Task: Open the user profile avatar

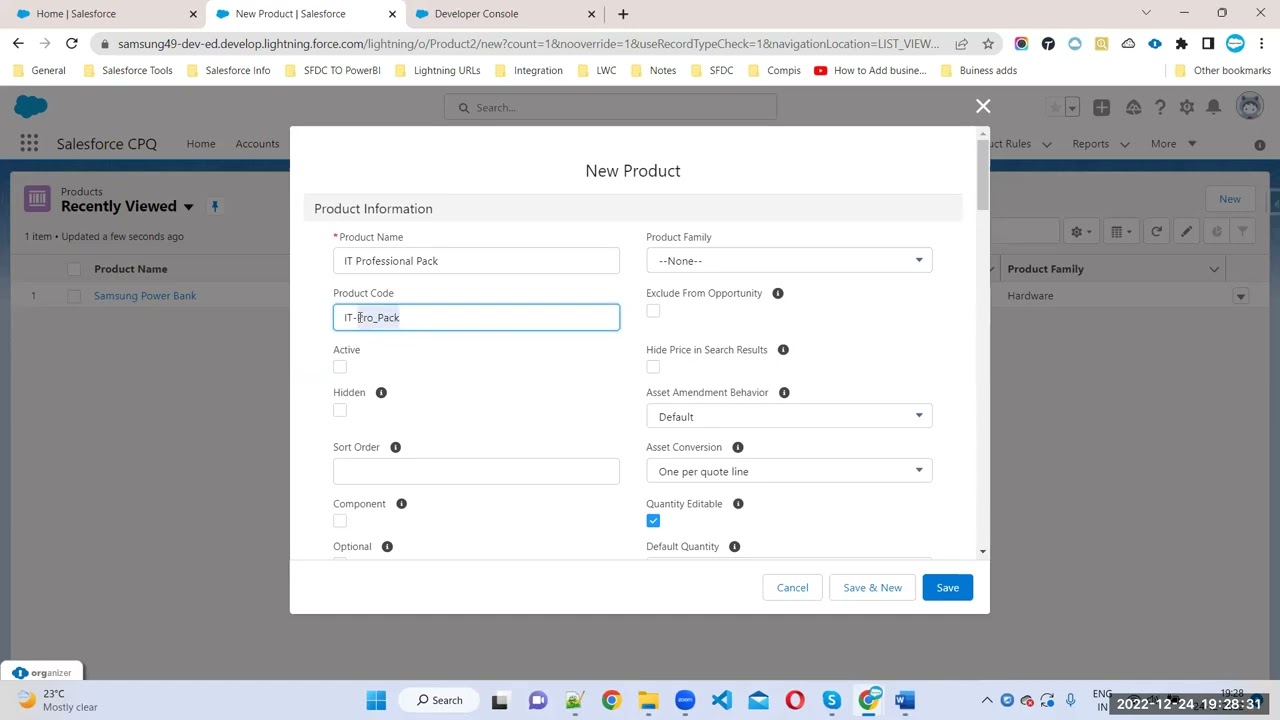Action: (x=1249, y=107)
